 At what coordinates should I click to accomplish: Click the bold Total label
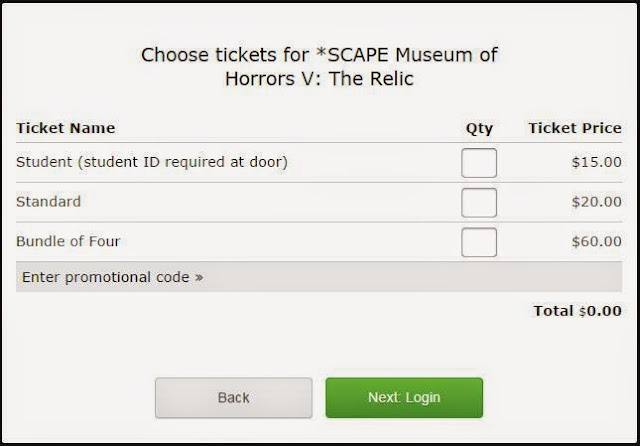click(x=553, y=311)
